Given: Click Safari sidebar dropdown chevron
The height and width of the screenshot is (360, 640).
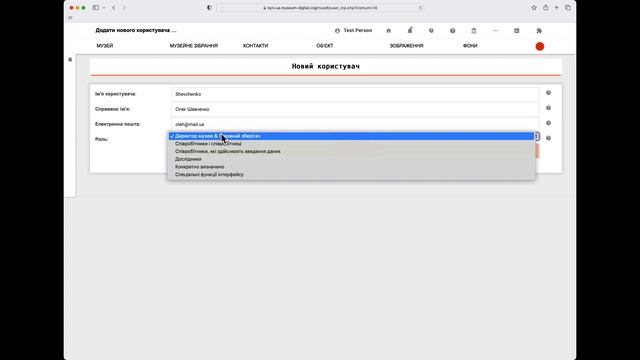Looking at the screenshot, I should click(x=104, y=8).
